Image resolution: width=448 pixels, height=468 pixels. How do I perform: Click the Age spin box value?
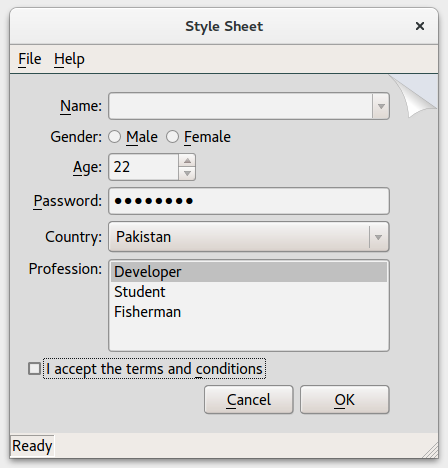coord(144,167)
